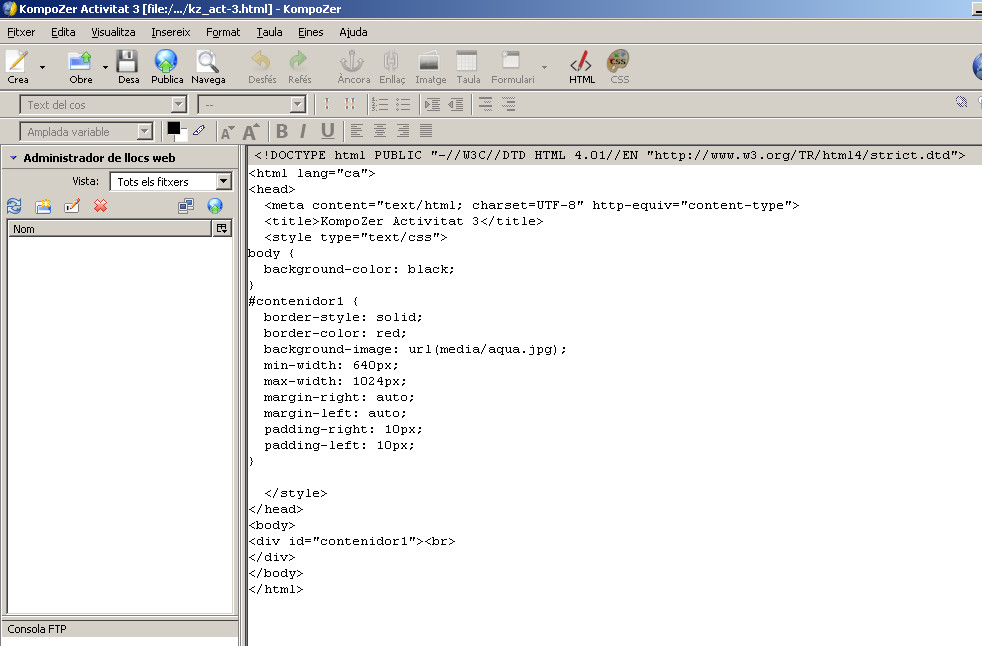Click the red delete X icon
982x646 pixels.
click(100, 206)
